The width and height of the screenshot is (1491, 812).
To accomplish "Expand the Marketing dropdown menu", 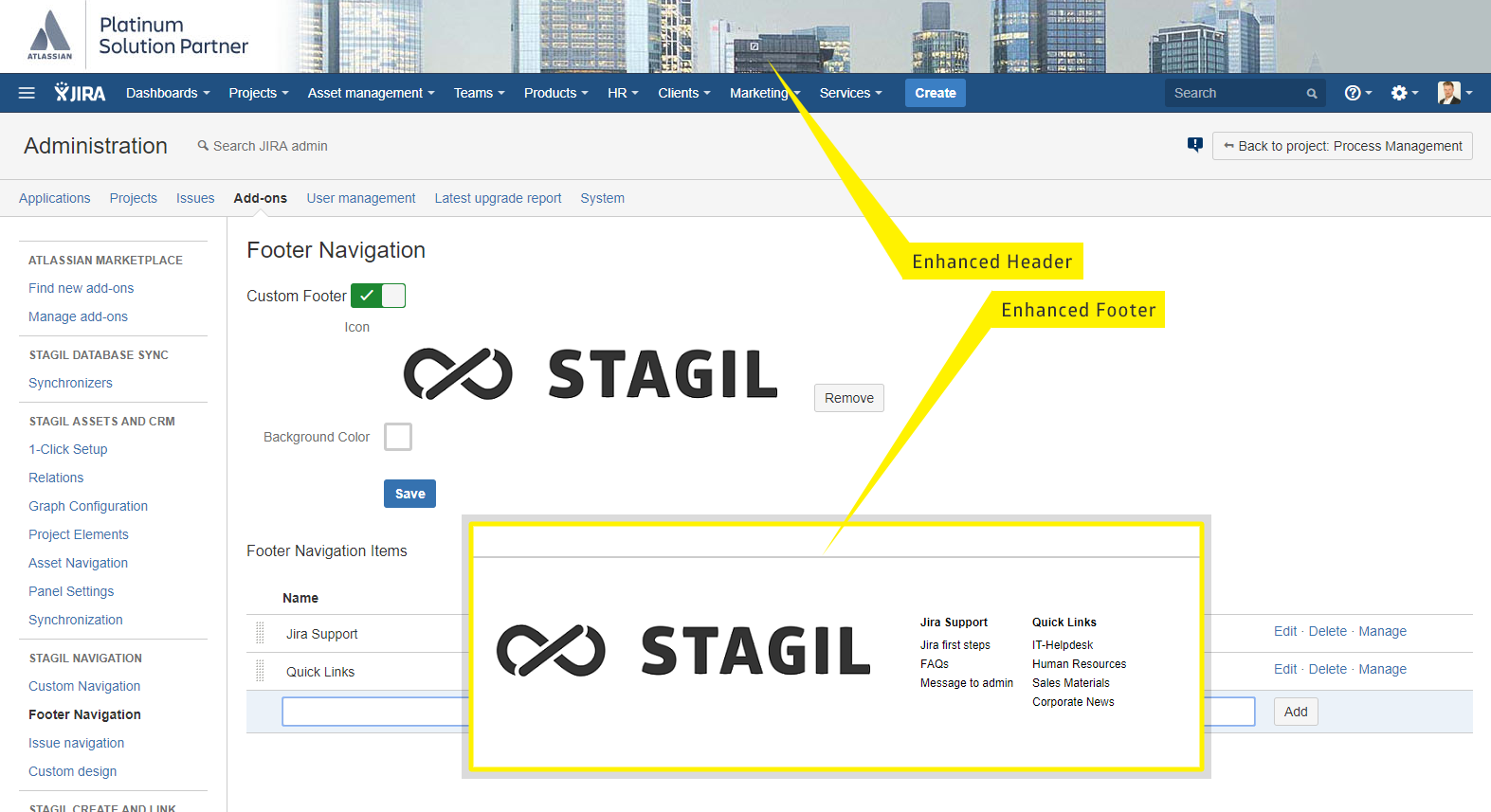I will point(765,93).
